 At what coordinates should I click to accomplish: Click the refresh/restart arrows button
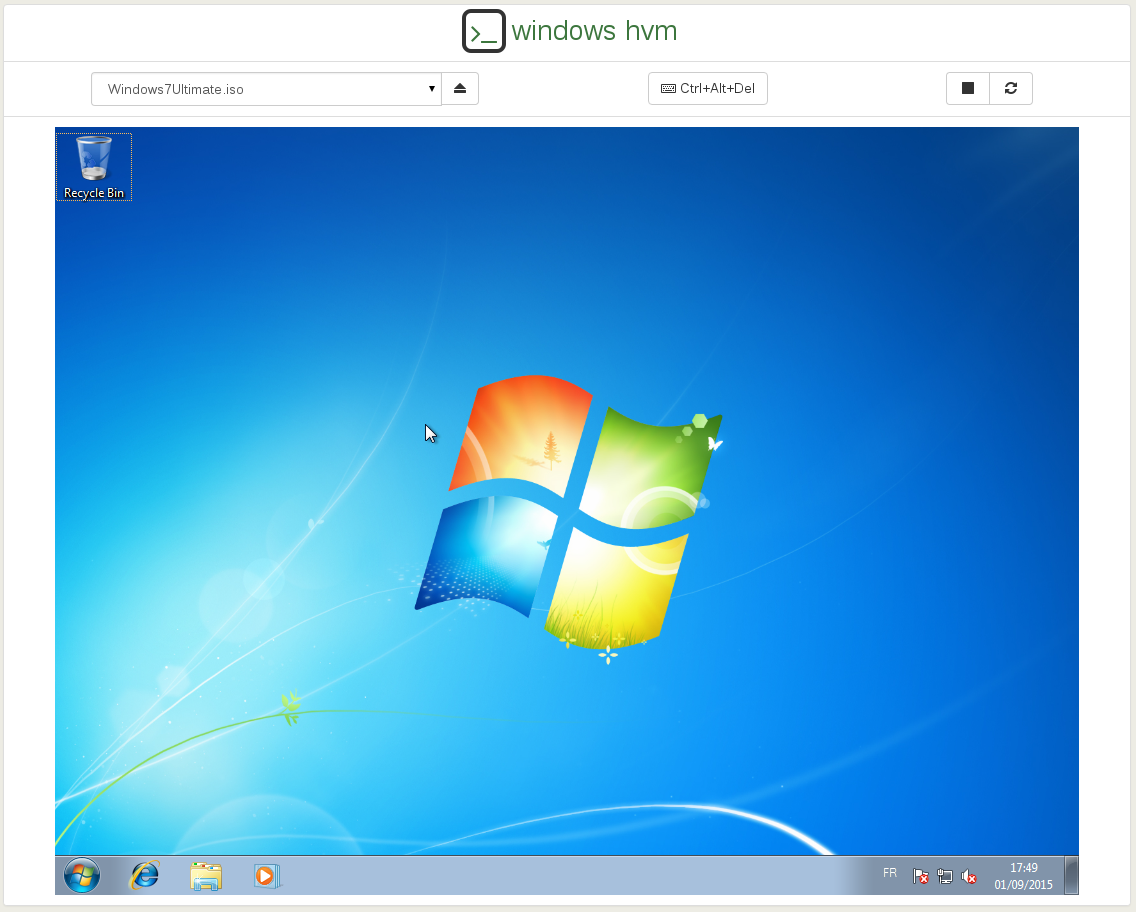coord(1011,88)
